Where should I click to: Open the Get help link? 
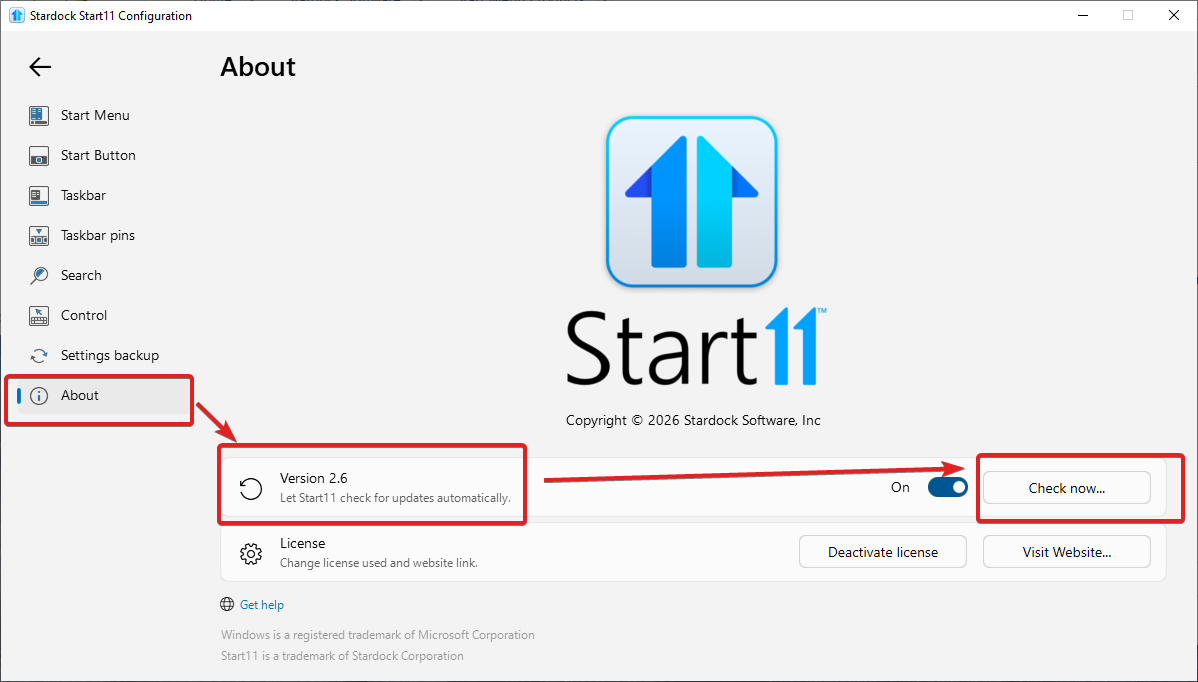[x=261, y=605]
